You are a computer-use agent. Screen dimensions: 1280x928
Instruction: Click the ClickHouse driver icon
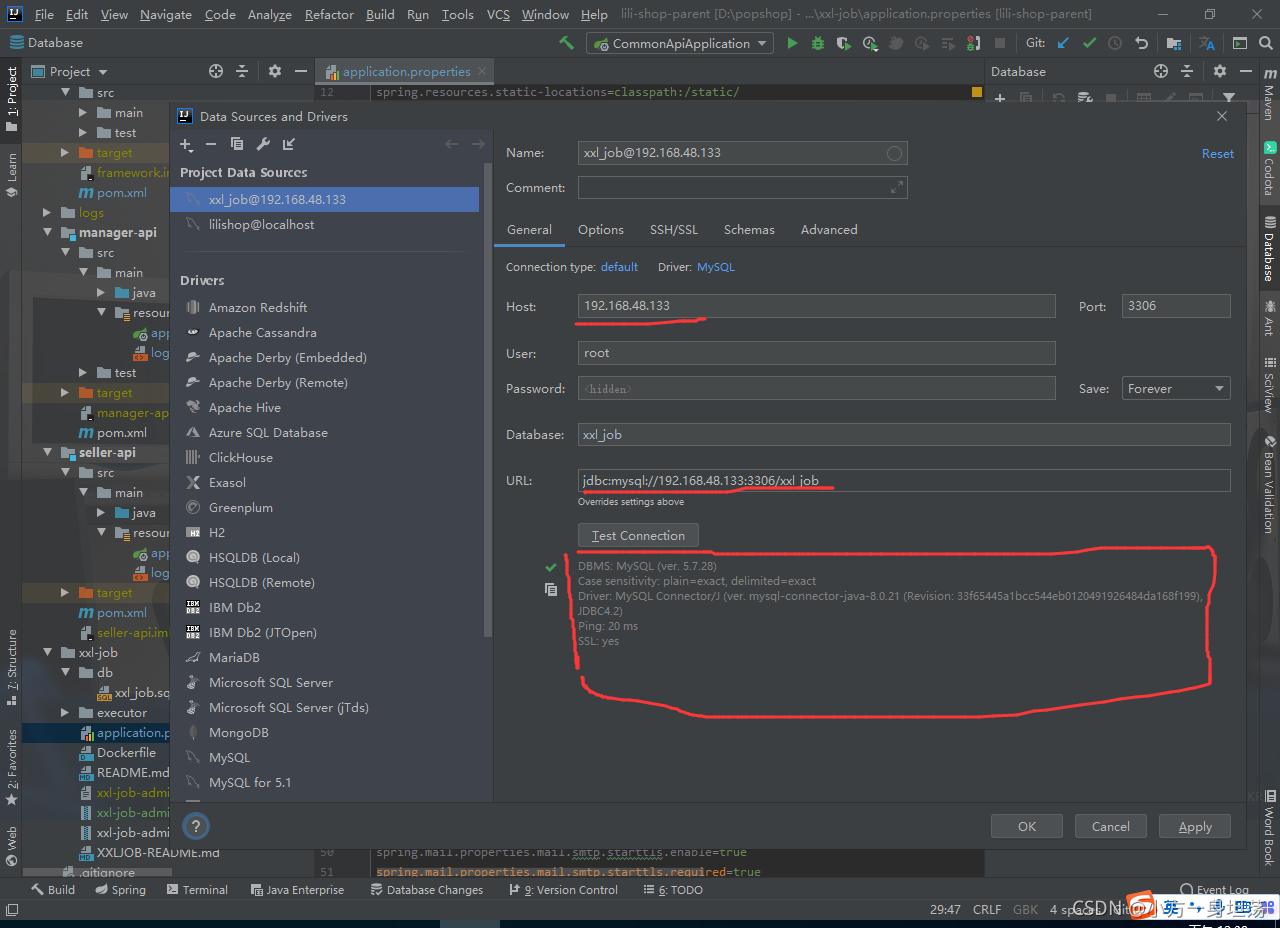pos(192,457)
